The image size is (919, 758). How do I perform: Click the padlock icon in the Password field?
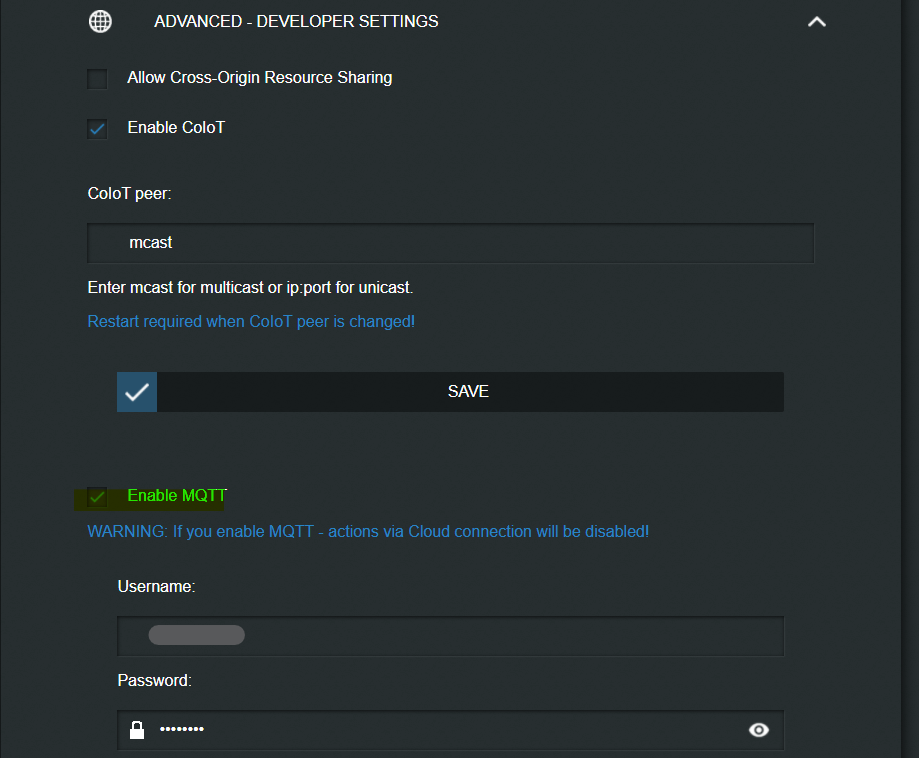point(137,730)
